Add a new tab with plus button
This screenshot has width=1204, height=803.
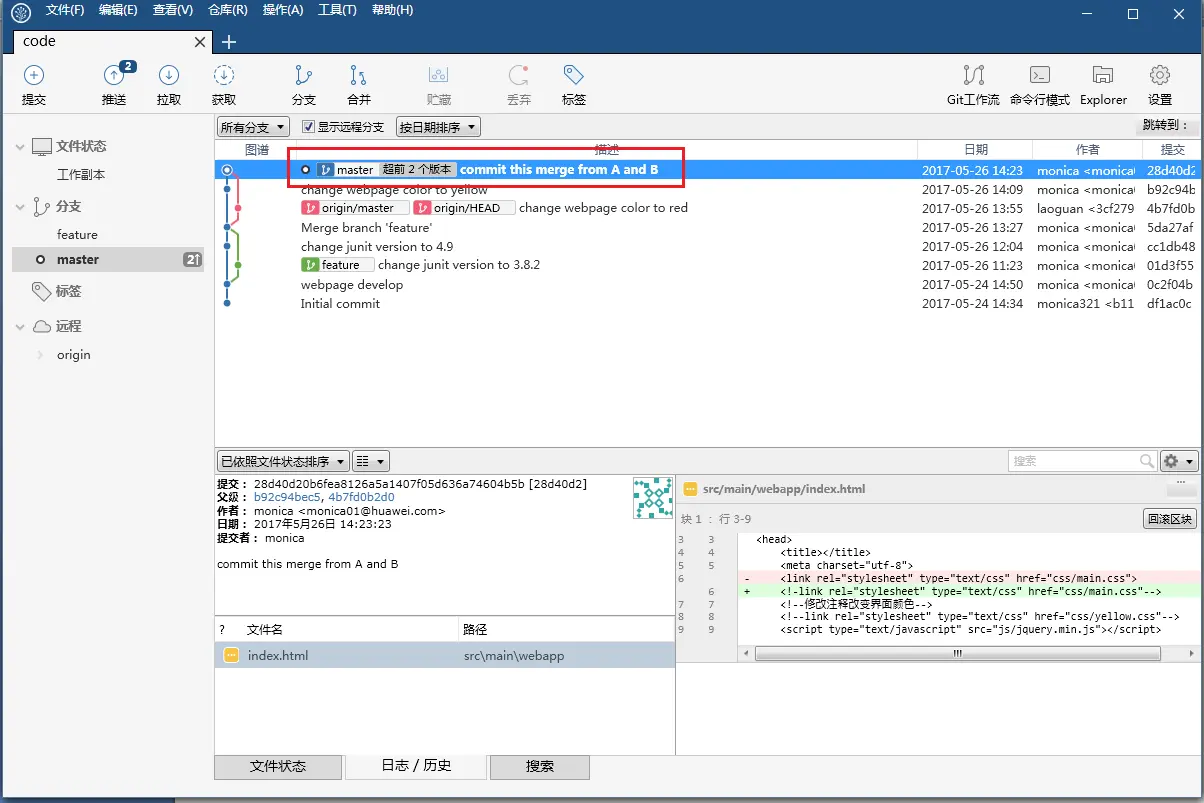[x=229, y=42]
